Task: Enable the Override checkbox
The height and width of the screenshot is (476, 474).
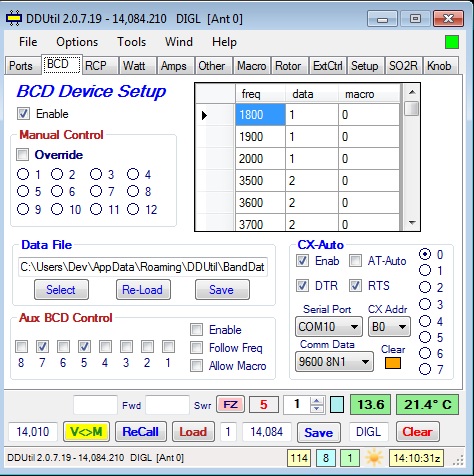Action: (23, 154)
